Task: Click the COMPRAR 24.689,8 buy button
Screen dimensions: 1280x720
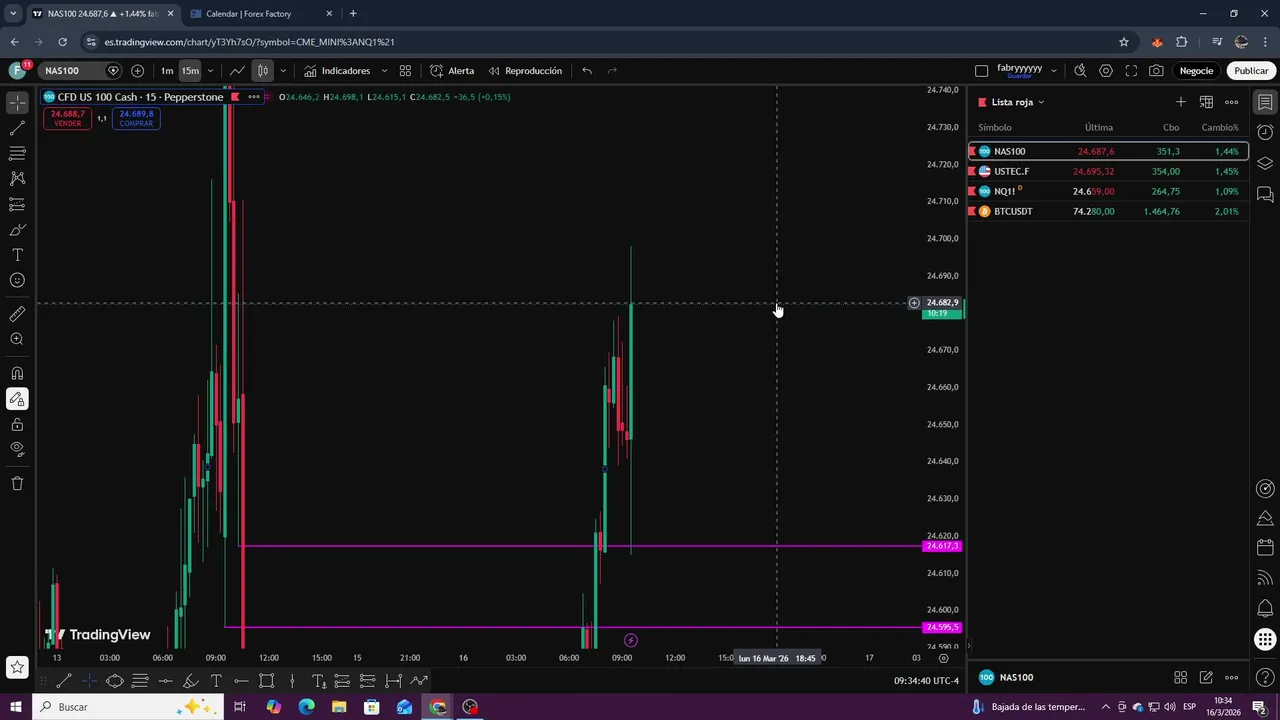Action: click(136, 118)
